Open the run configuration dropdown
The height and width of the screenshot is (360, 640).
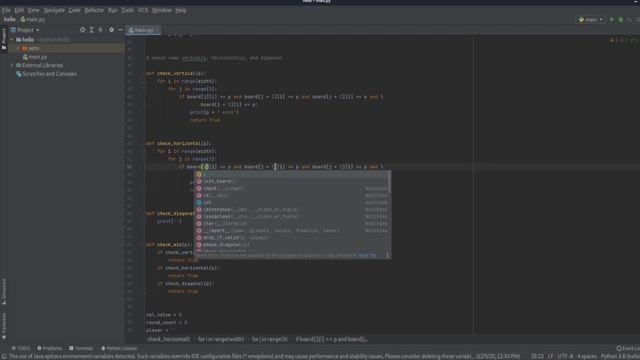(591, 20)
